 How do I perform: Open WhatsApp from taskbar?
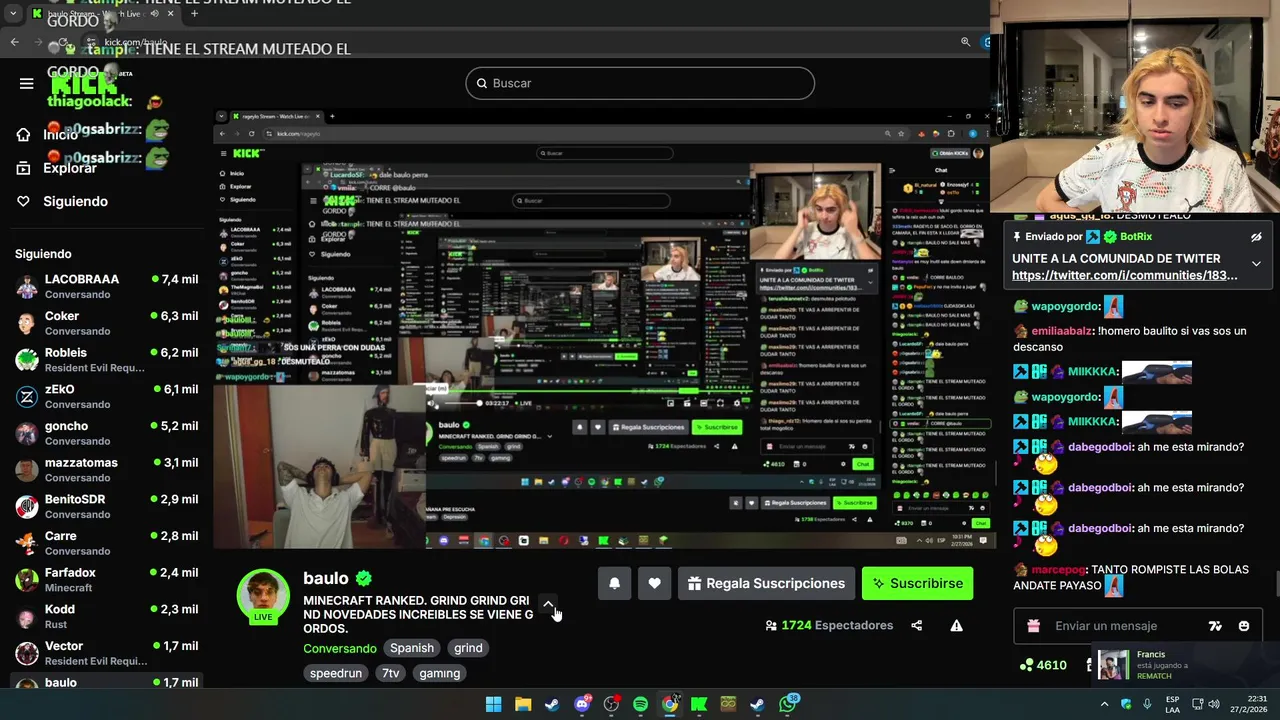[788, 704]
